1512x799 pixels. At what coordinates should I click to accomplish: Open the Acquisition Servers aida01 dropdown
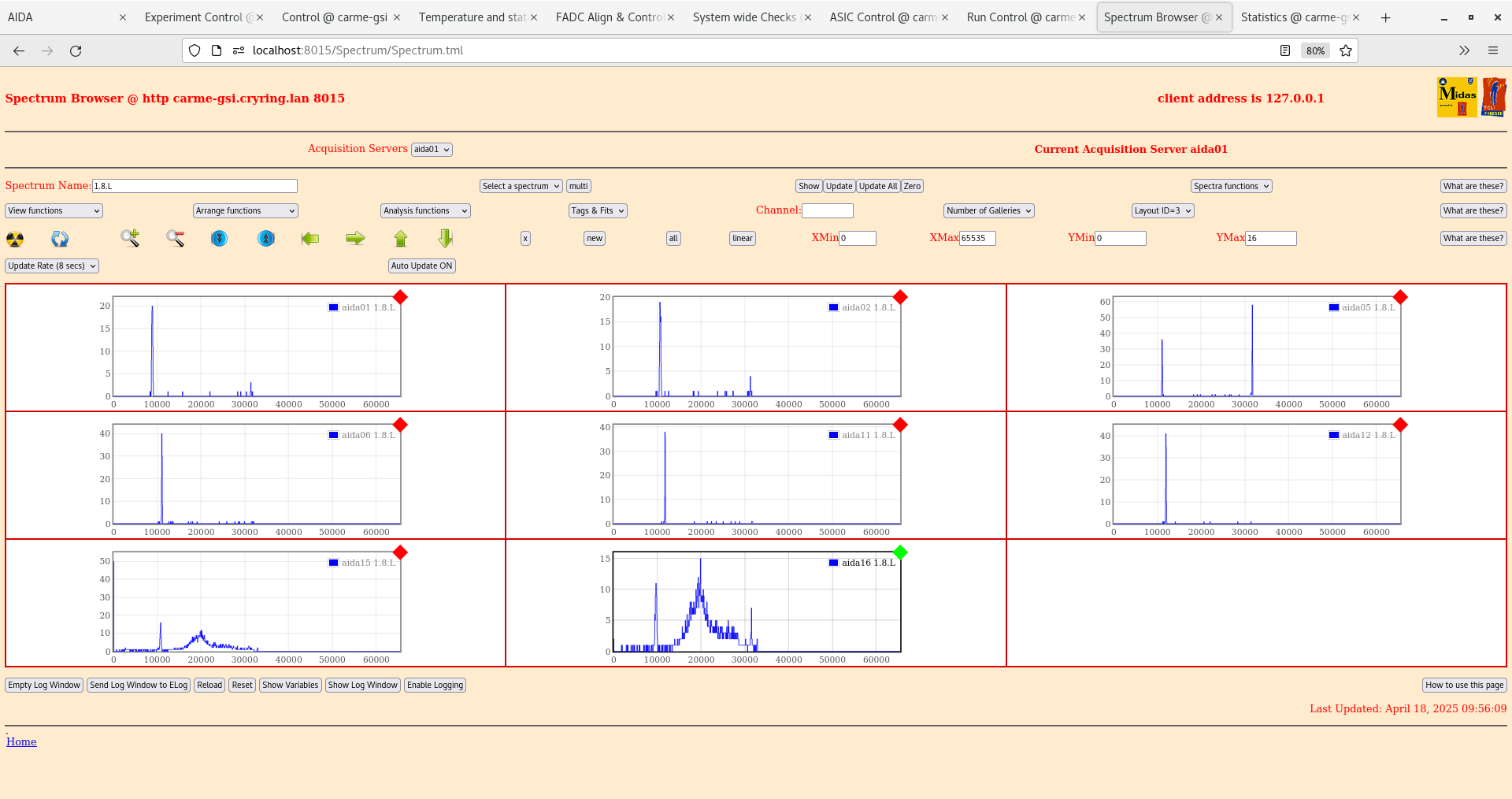click(432, 149)
